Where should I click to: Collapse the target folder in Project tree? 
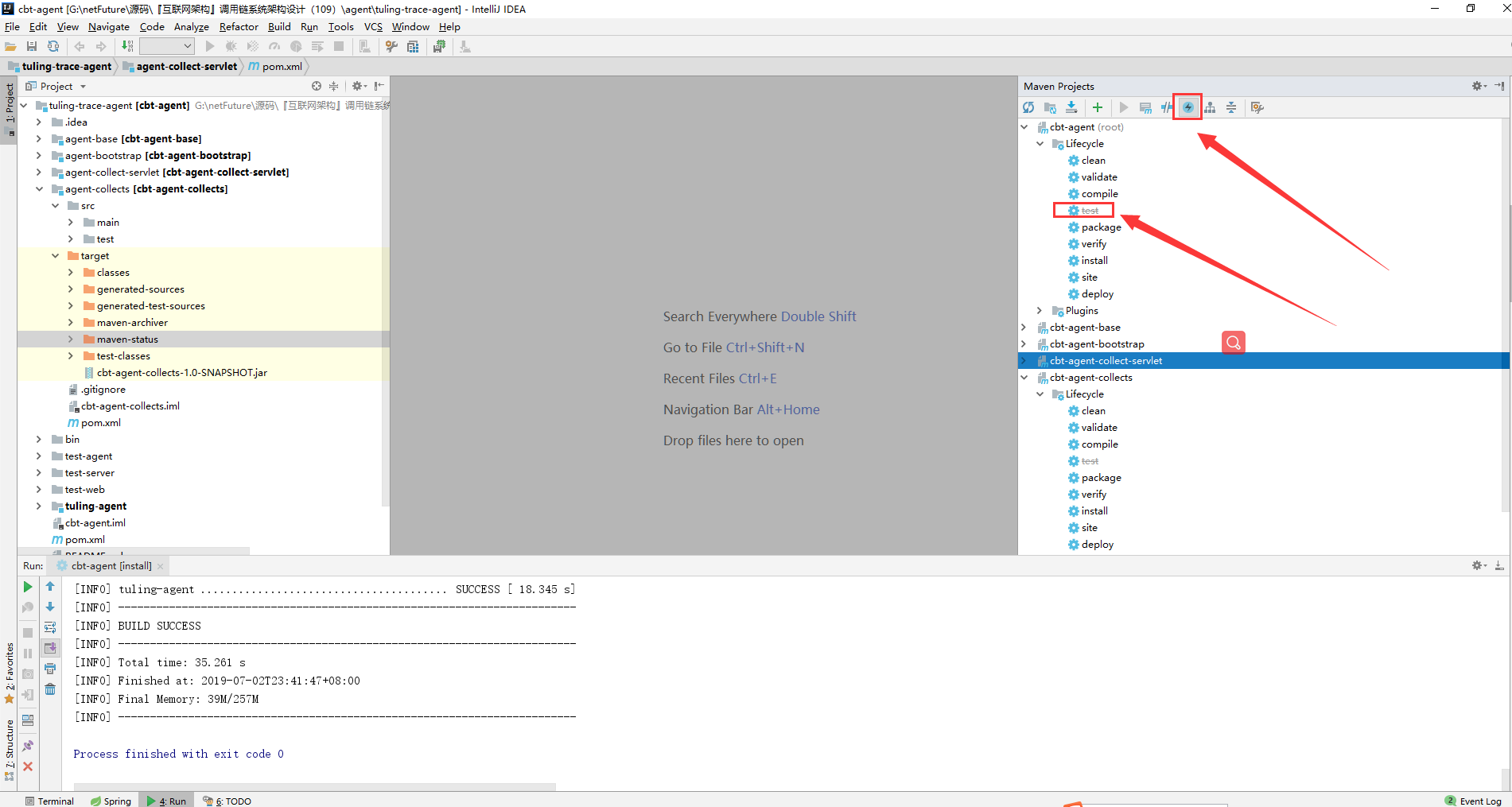coord(55,256)
